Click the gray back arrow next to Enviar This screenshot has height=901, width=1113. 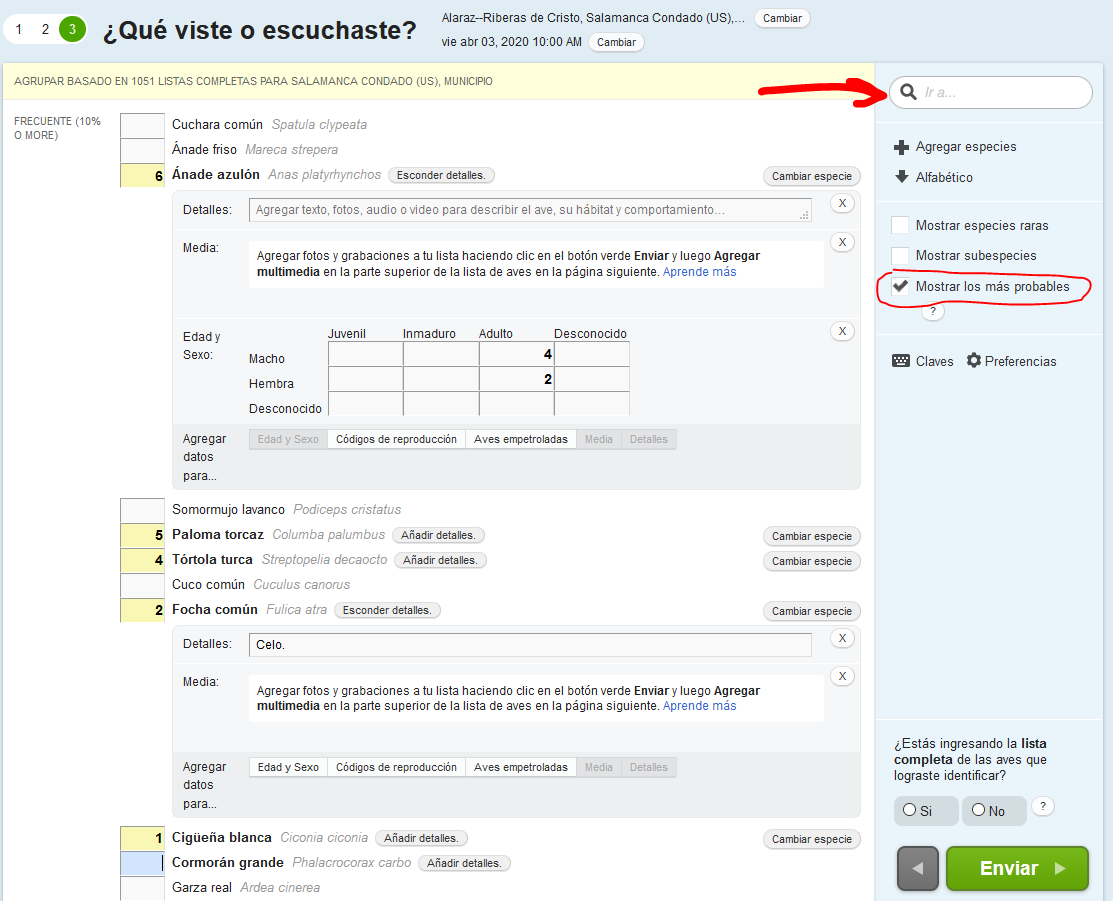(x=917, y=868)
